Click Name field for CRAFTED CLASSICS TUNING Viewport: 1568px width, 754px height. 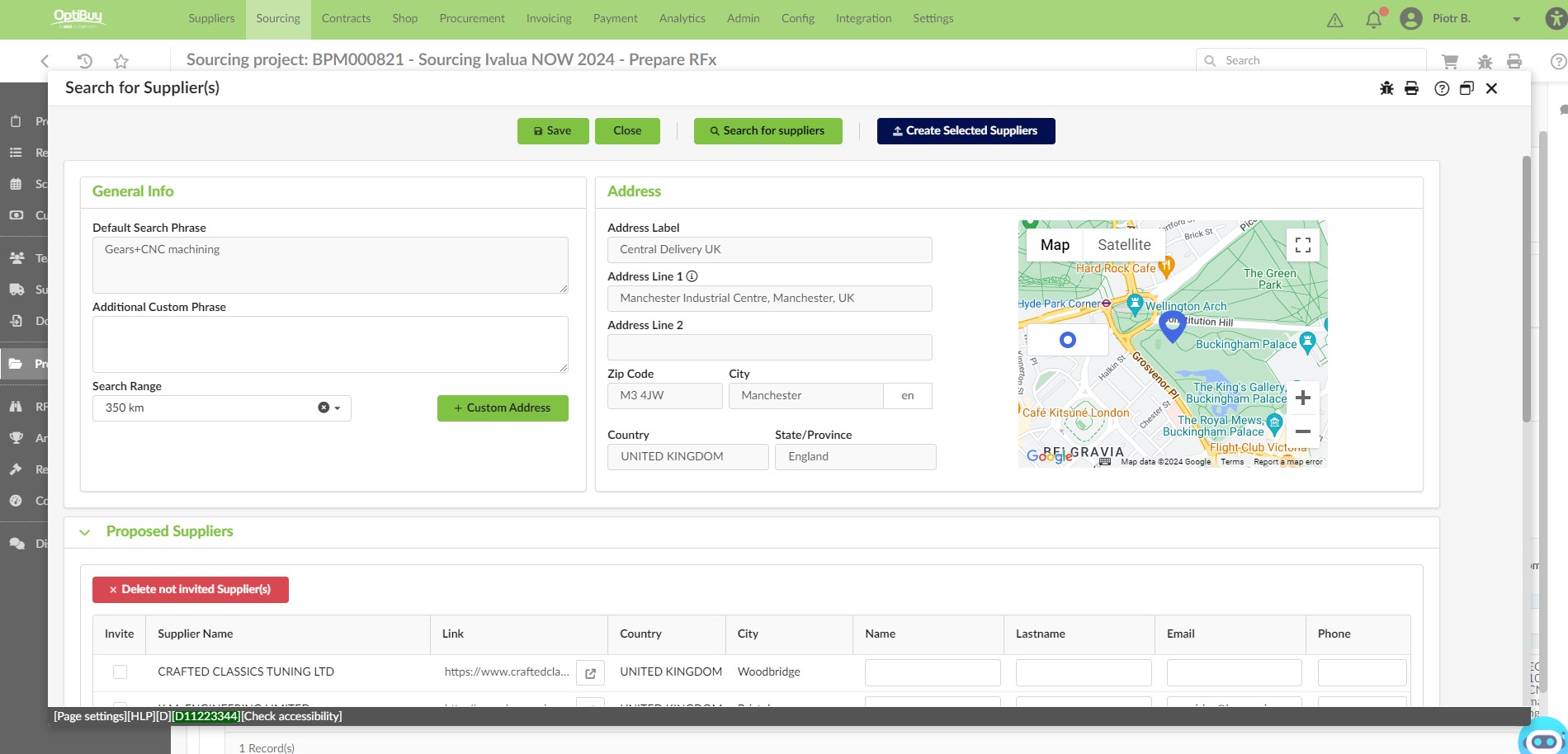933,672
